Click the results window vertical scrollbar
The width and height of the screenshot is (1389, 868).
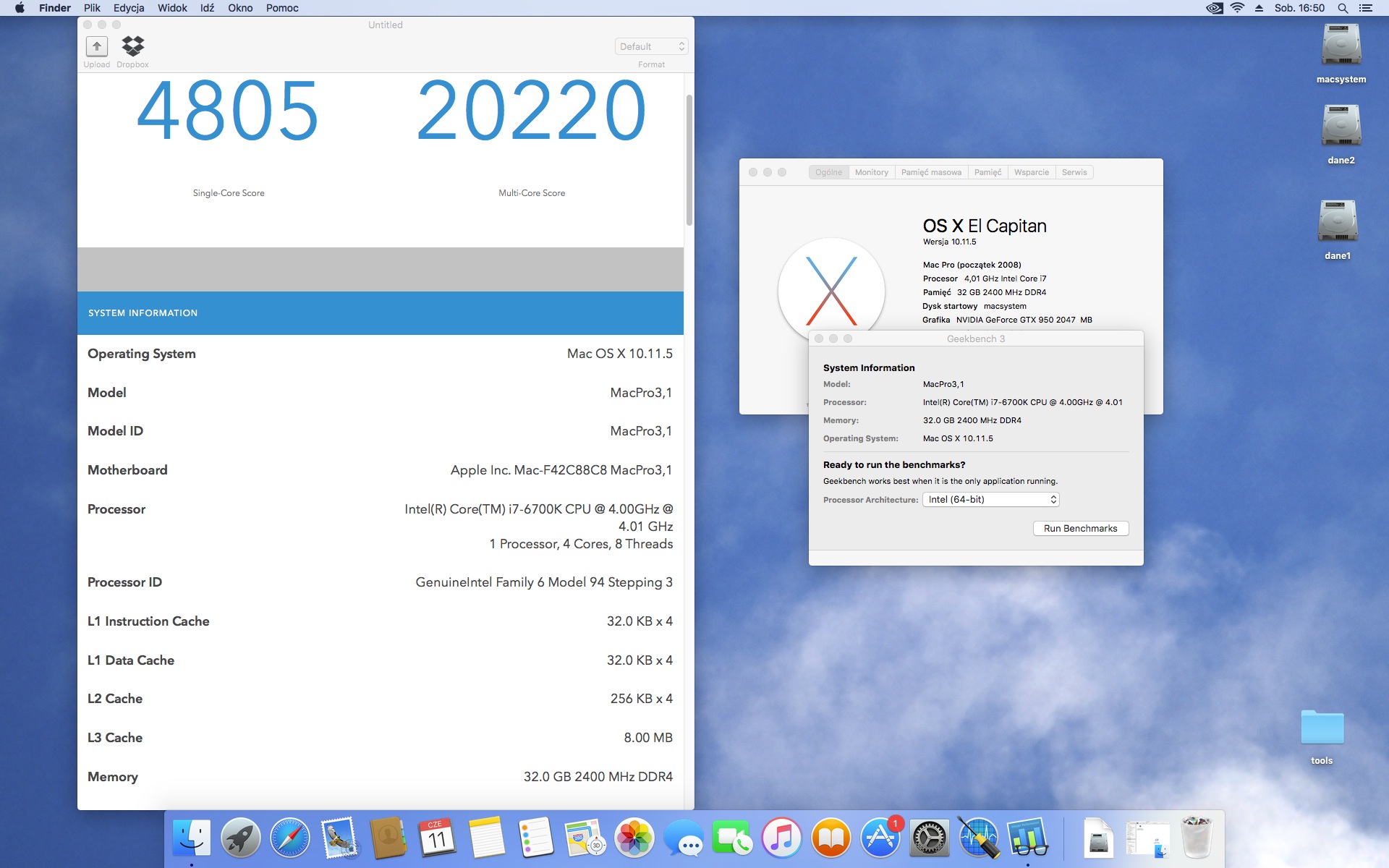coord(689,159)
